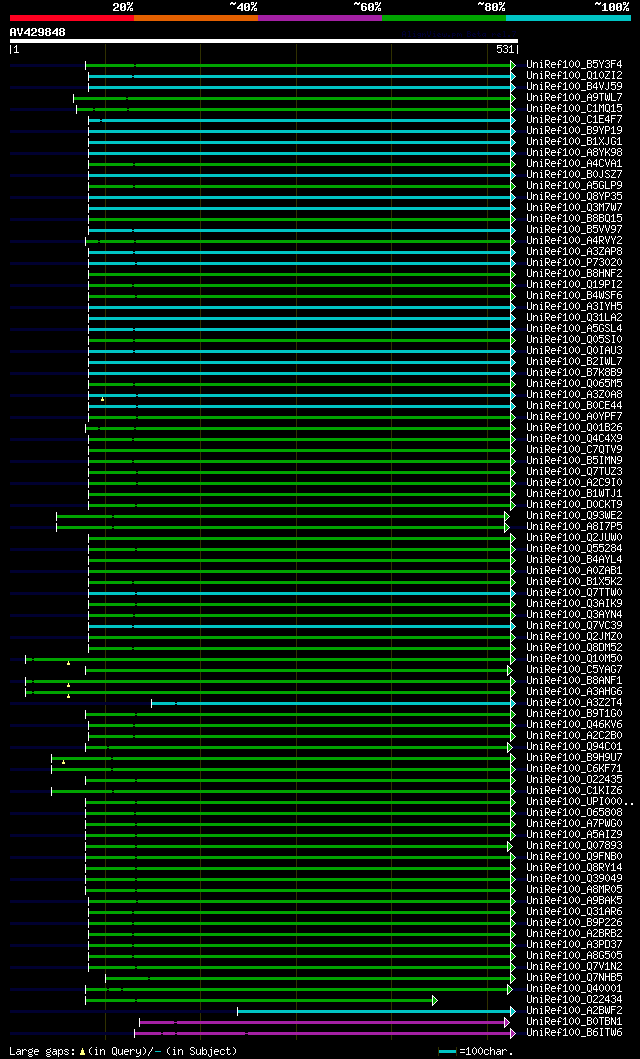640x1059 pixels.
Task: Select the UniRef100_C5YAG7 entry
Action: (575, 669)
